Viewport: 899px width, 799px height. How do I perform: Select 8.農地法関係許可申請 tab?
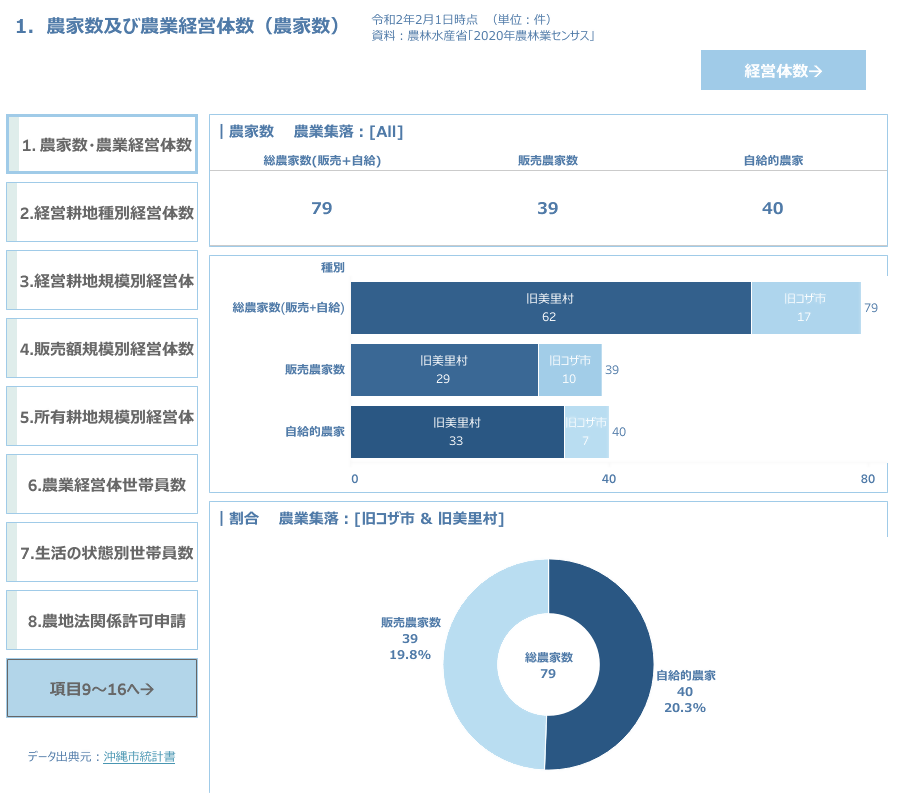click(102, 621)
